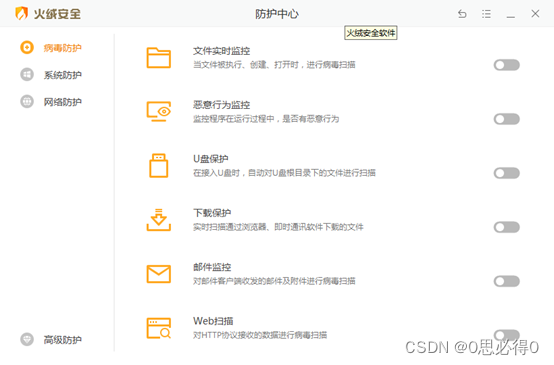
Task: Open 高级防护 at sidebar bottom
Action: tap(63, 340)
